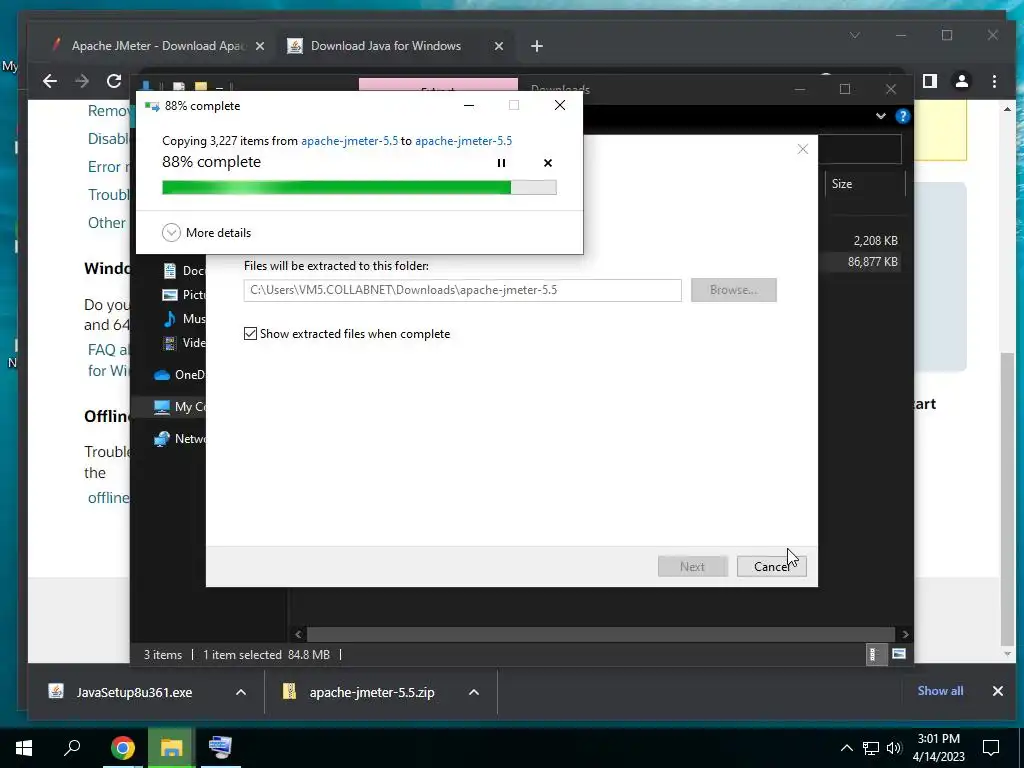Select Network in navigation pane
Viewport: 1024px width, 768px height.
click(x=178, y=439)
